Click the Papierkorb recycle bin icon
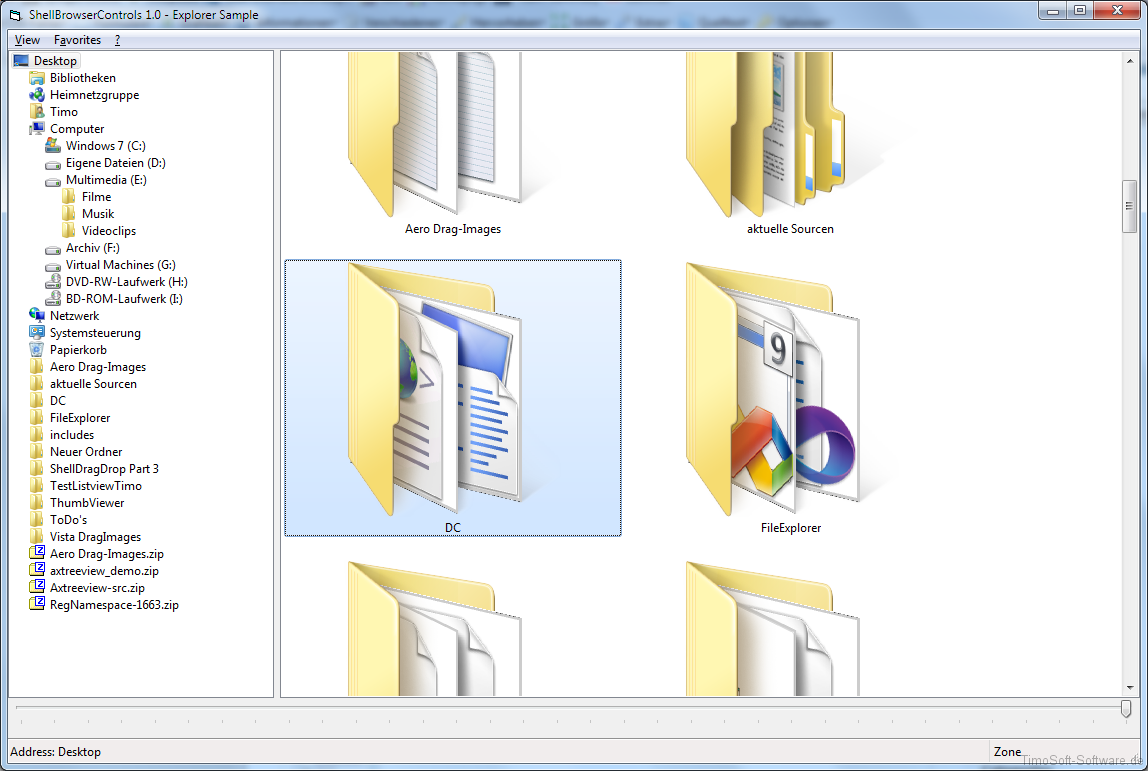Image resolution: width=1148 pixels, height=771 pixels. click(37, 350)
